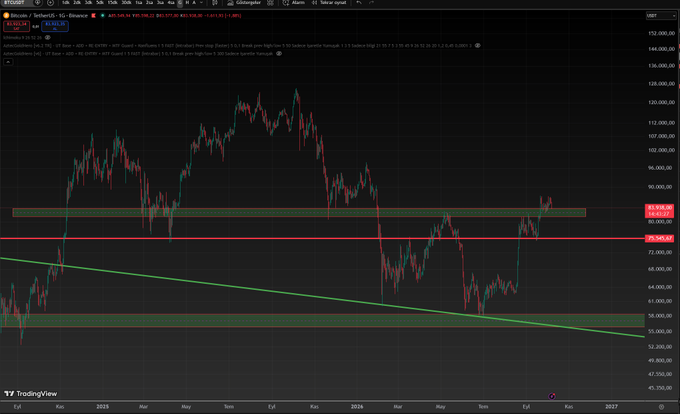Select the weekly H timeframe
This screenshot has width=680, height=414.
pyautogui.click(x=187, y=3)
